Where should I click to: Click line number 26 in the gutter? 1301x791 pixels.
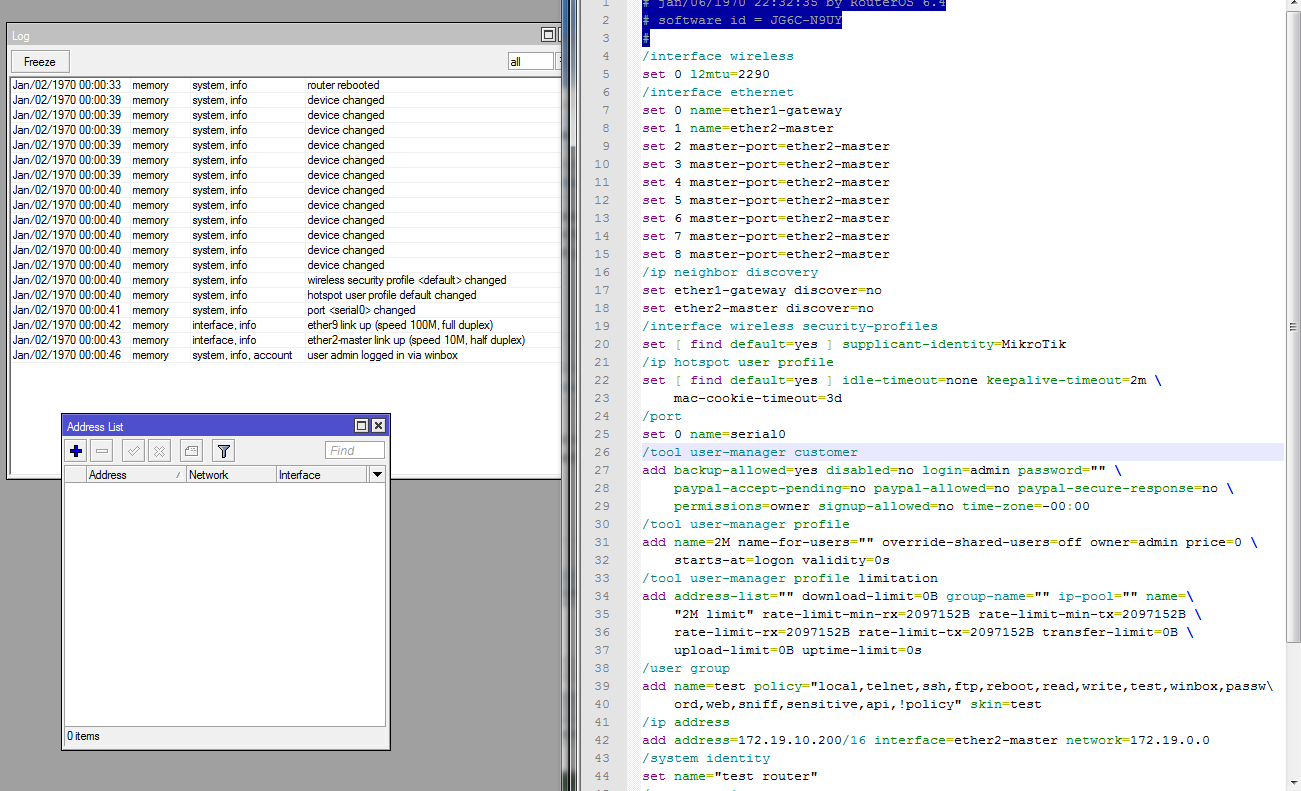[603, 452]
